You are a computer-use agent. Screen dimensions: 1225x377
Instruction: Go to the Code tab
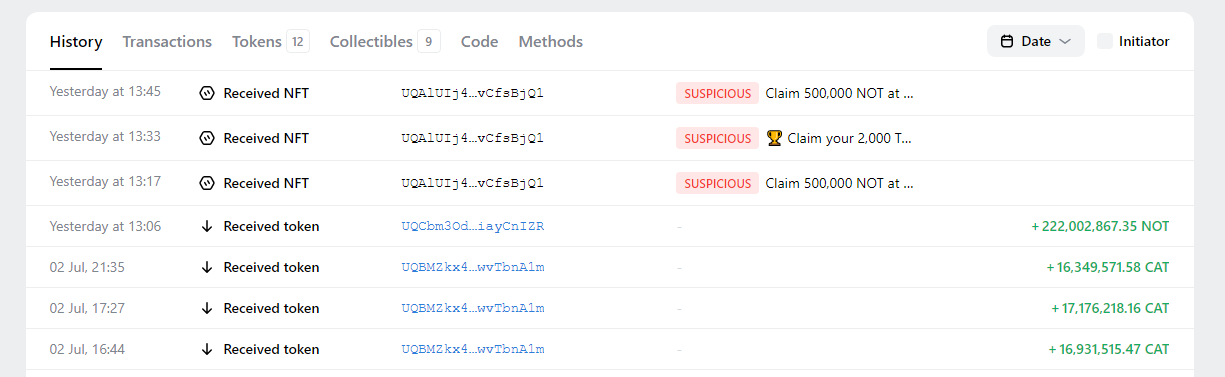[479, 41]
